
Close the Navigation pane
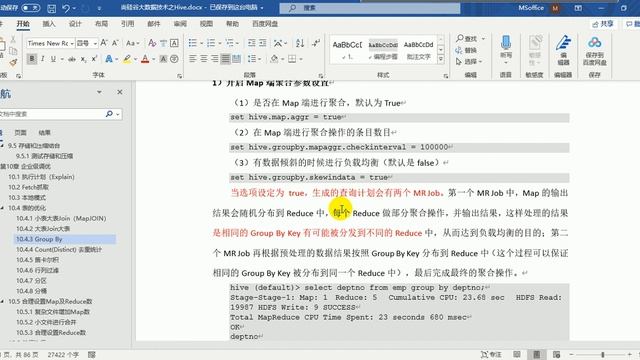[120, 92]
